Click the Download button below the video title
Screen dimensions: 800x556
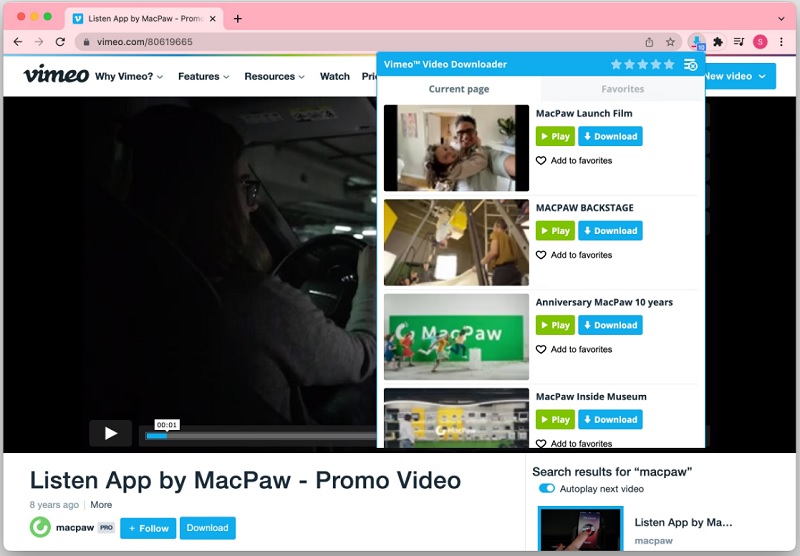(x=207, y=528)
